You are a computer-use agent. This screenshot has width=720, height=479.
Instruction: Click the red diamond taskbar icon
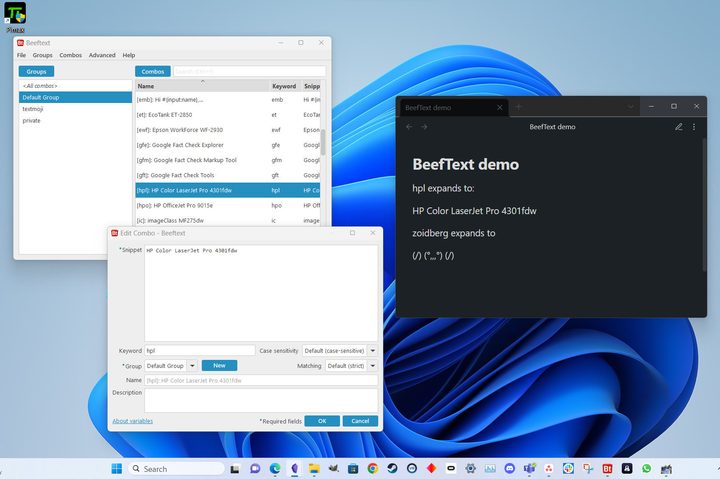click(x=431, y=468)
